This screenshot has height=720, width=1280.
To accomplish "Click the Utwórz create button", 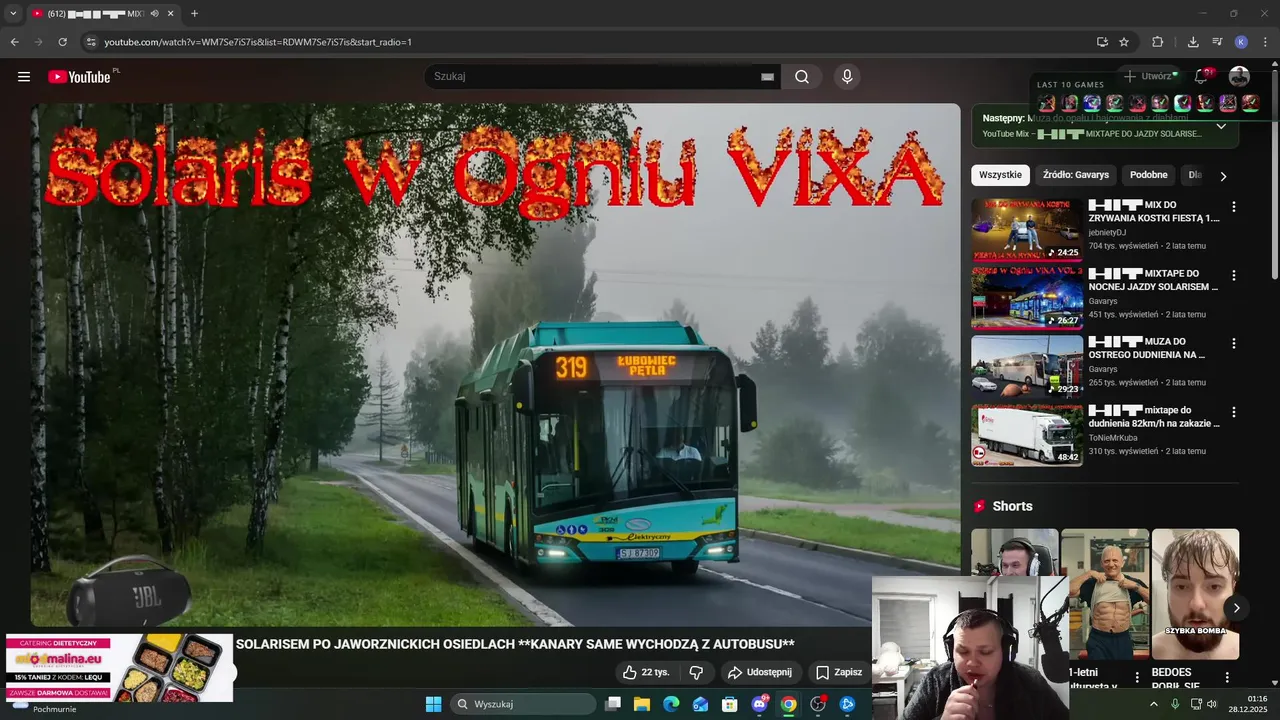I will point(1149,76).
